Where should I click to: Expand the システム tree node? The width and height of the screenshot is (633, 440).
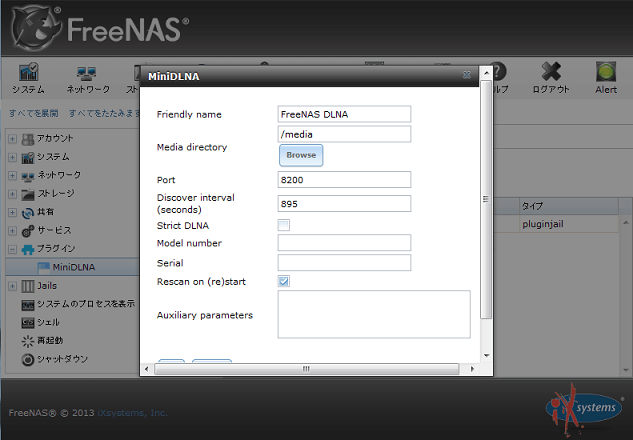13,157
